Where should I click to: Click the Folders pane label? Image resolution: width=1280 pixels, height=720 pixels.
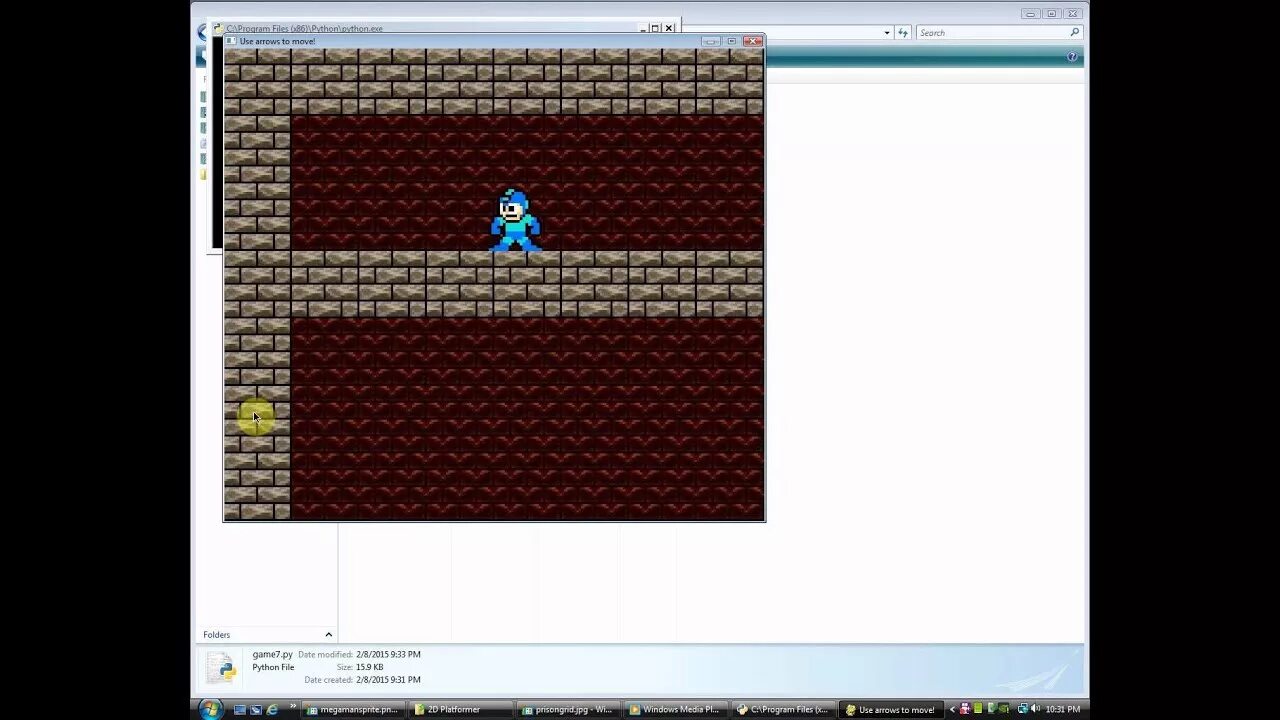(x=216, y=635)
